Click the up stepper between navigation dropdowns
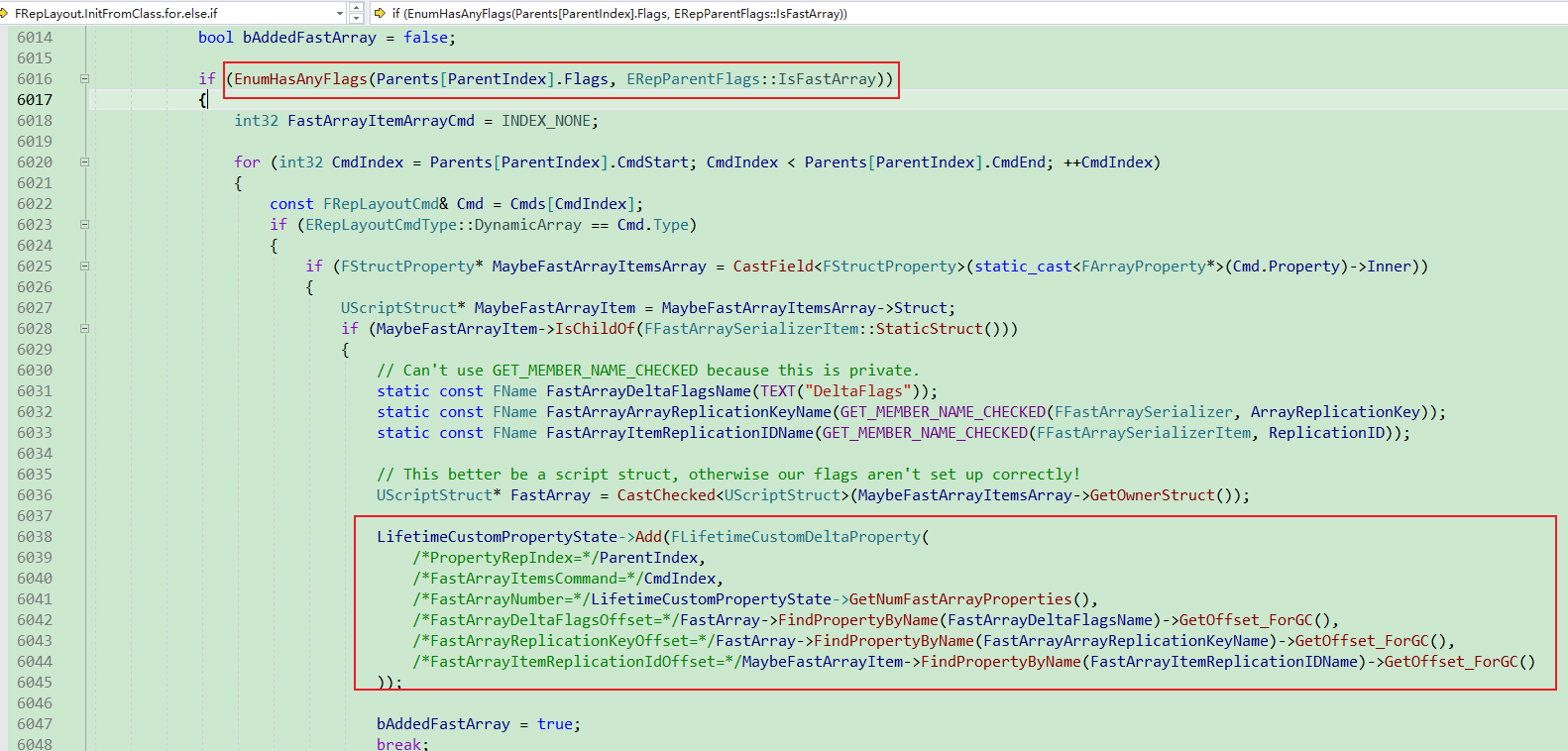Image resolution: width=1568 pixels, height=751 pixels. (357, 8)
